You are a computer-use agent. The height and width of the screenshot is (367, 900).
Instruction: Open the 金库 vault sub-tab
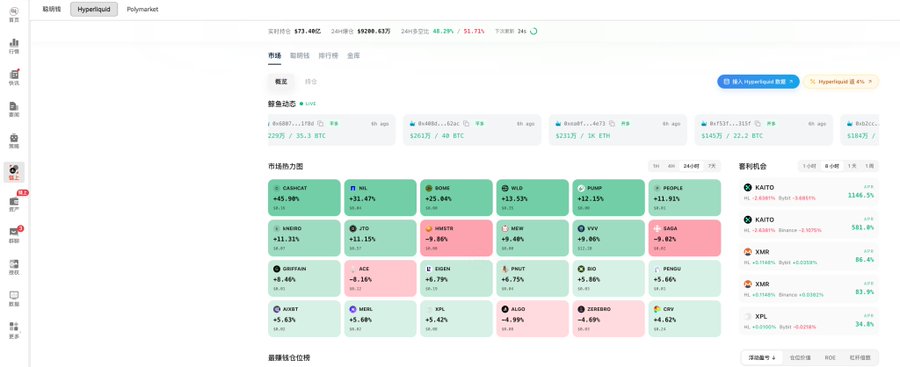[x=354, y=56]
